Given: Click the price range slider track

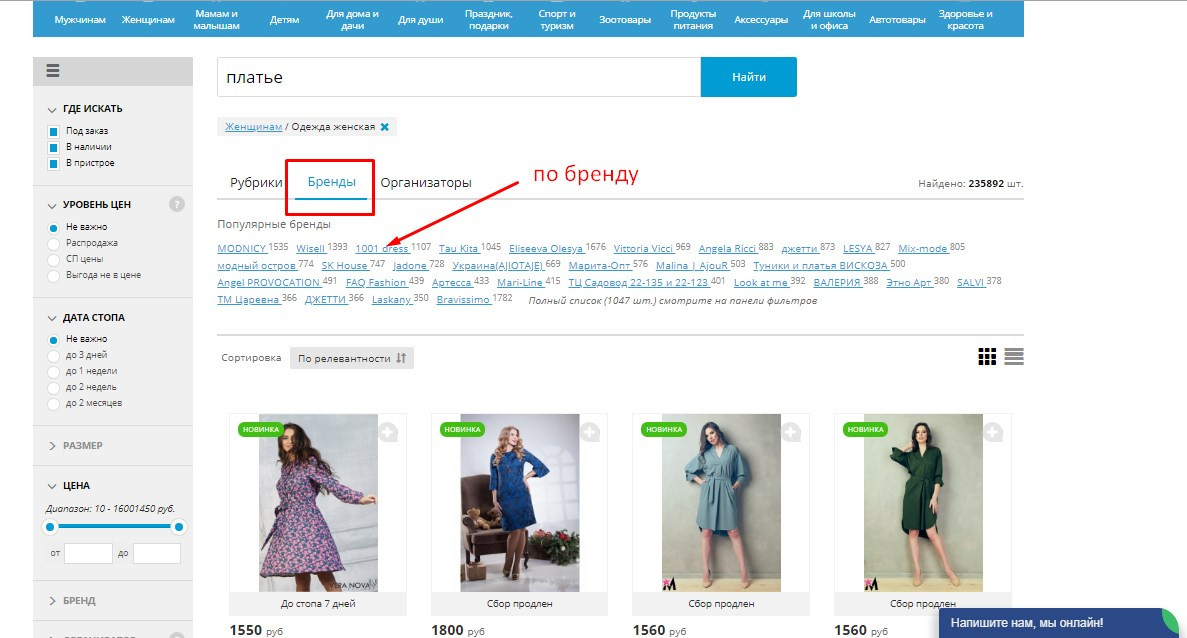Looking at the screenshot, I should 115,527.
